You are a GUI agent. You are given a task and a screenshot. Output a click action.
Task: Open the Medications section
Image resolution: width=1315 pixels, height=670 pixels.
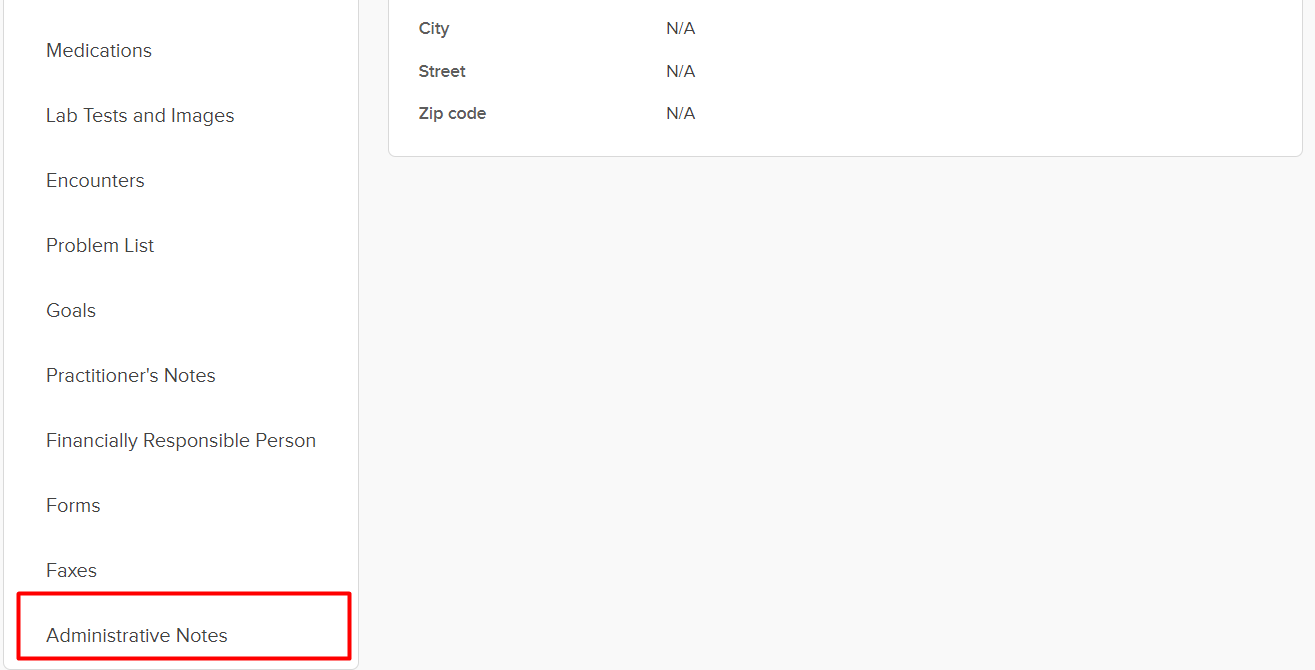[x=99, y=51]
